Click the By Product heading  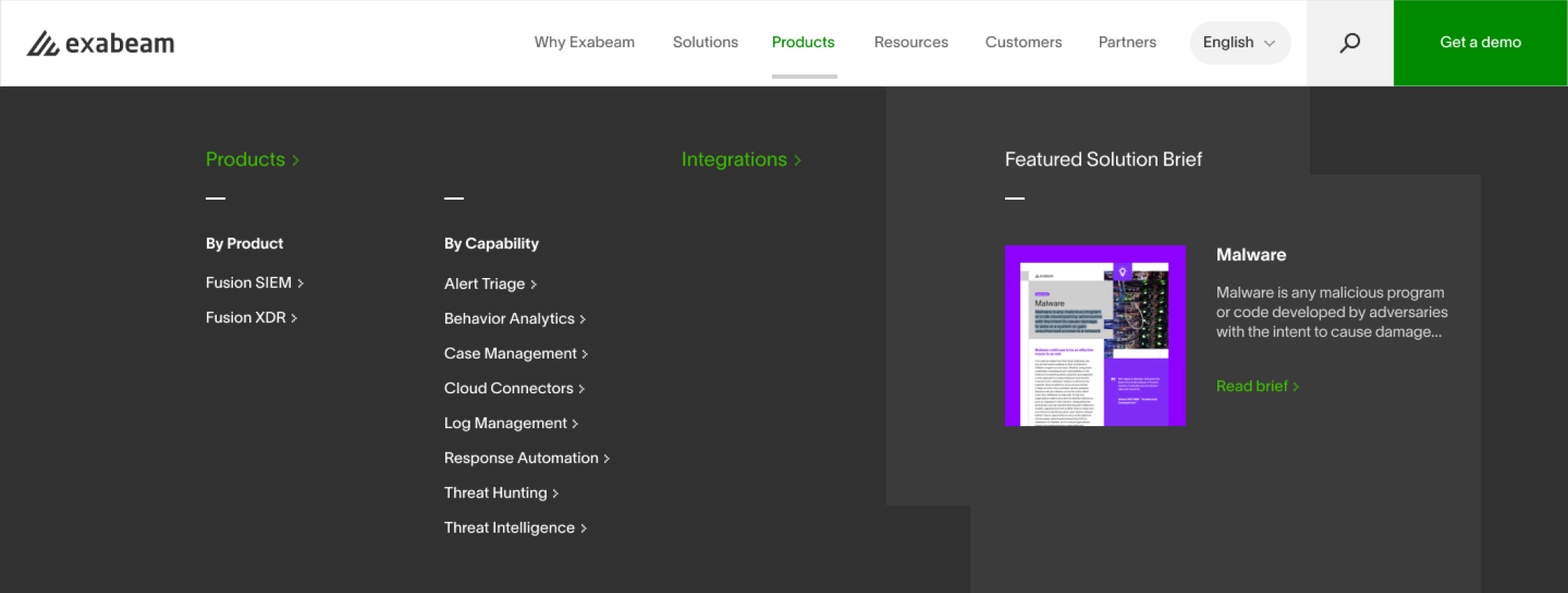pyautogui.click(x=244, y=243)
